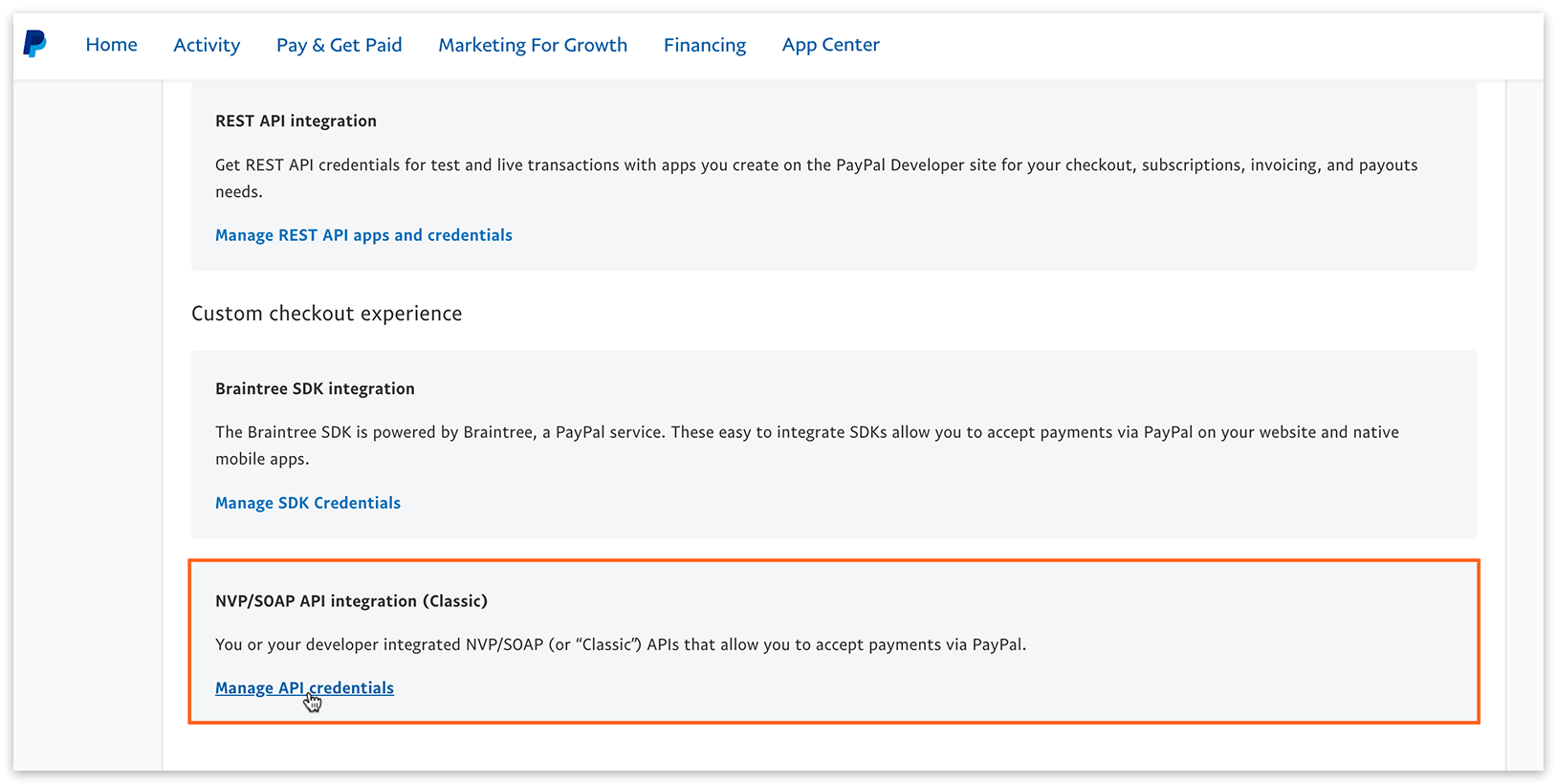Click the 'The Braintree SDK is powered' description
Viewport: 1557px width, 784px height.
coord(807,446)
